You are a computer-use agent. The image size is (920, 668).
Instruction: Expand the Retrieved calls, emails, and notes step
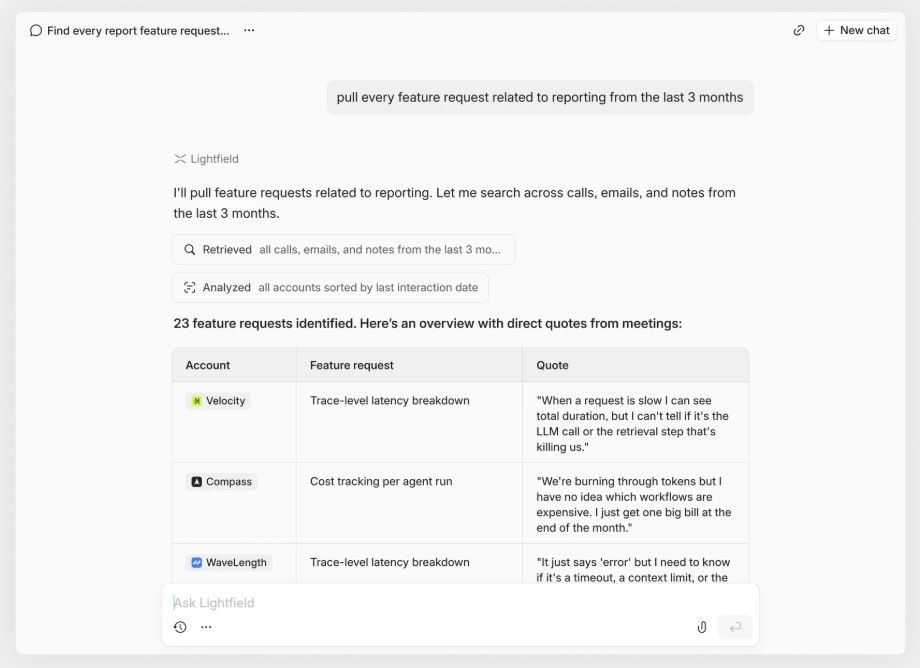tap(343, 250)
